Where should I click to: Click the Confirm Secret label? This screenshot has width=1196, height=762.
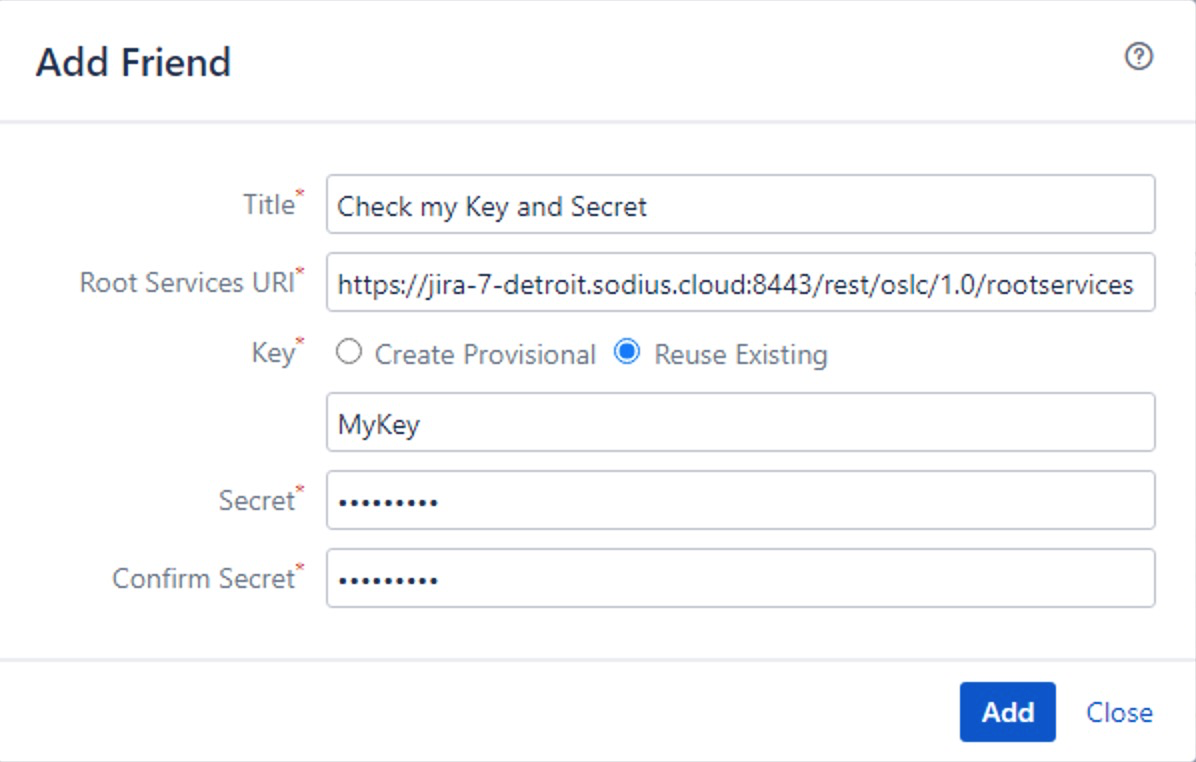coord(203,579)
